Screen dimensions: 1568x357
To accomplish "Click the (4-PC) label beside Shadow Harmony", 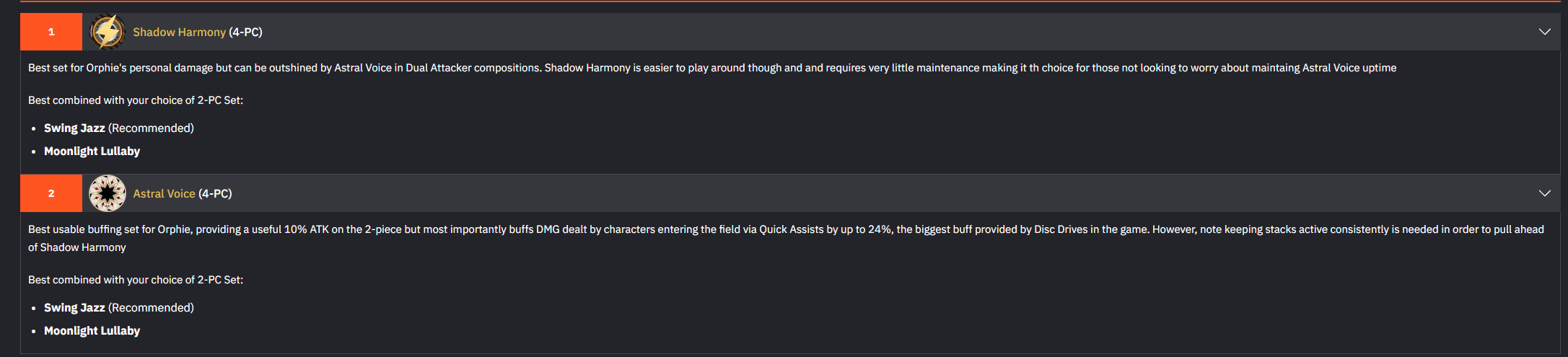I will [x=245, y=32].
